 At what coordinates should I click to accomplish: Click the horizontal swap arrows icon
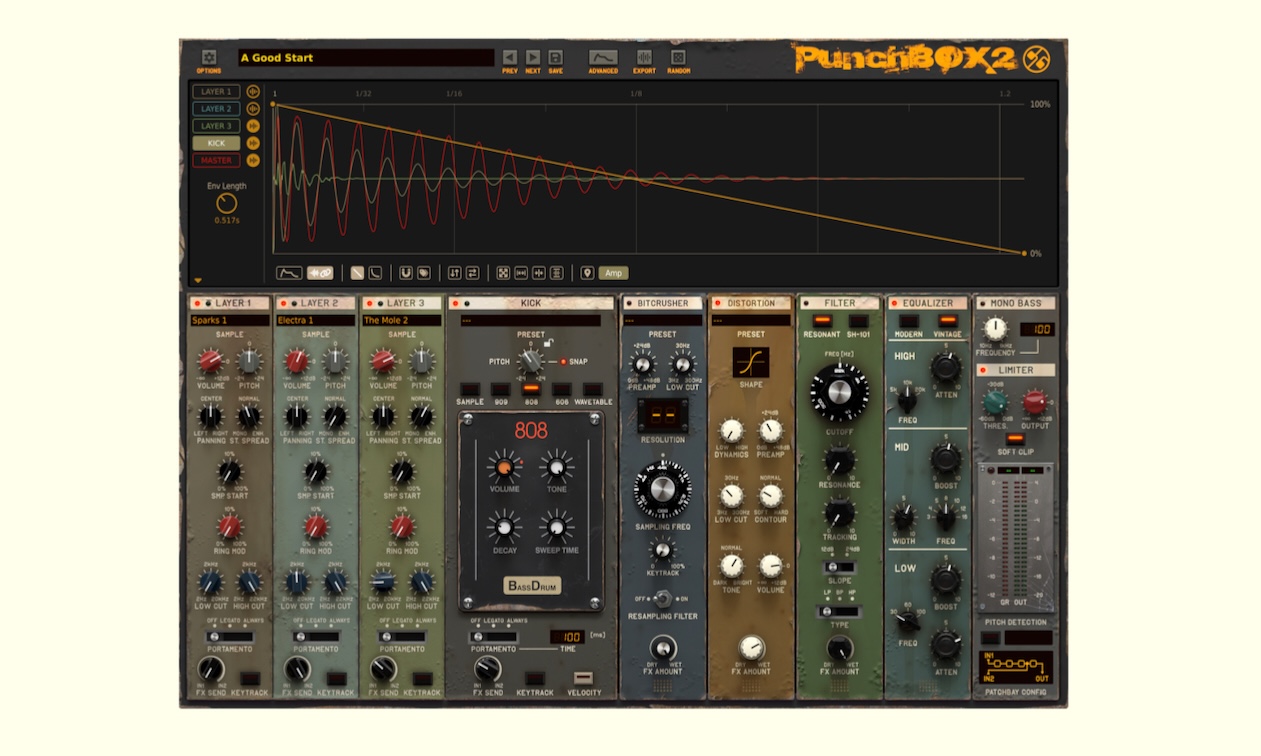[x=473, y=272]
